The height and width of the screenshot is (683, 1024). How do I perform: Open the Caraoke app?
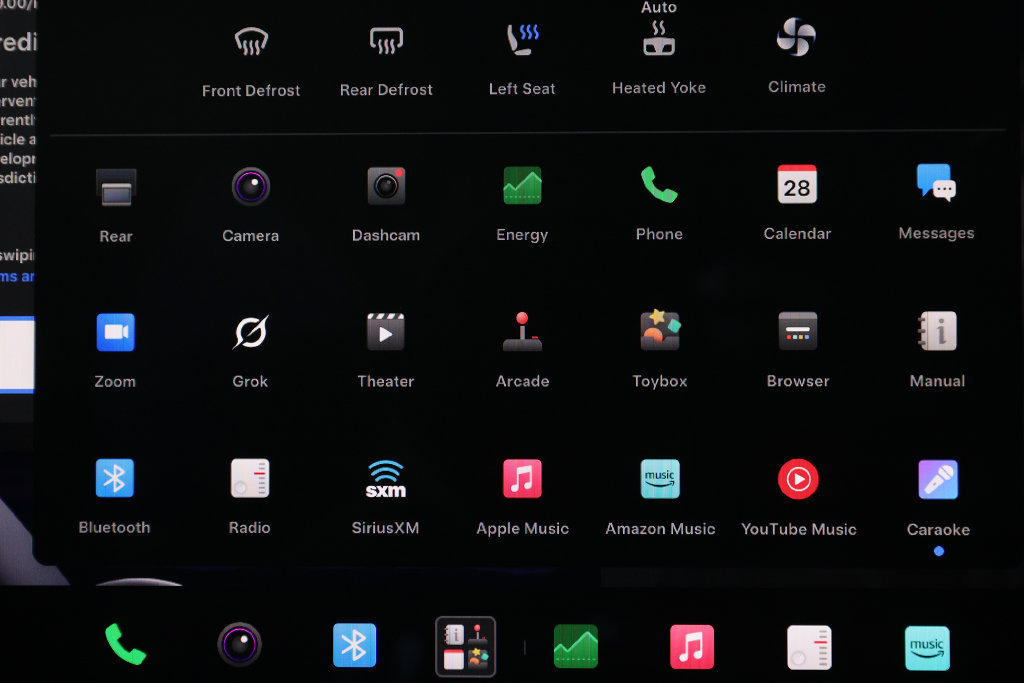click(x=938, y=479)
